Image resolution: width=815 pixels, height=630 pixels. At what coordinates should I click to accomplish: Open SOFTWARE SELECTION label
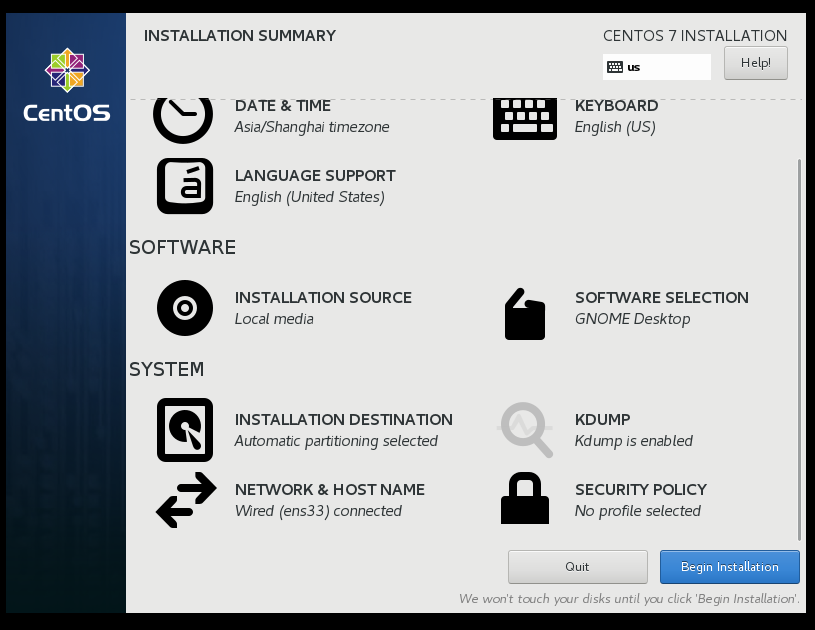[x=662, y=297]
